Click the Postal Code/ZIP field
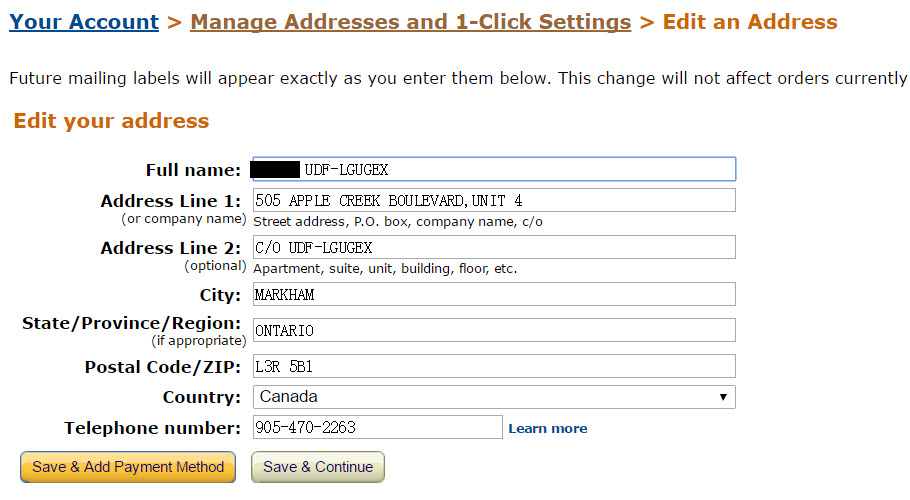This screenshot has width=910, height=500. tap(494, 366)
